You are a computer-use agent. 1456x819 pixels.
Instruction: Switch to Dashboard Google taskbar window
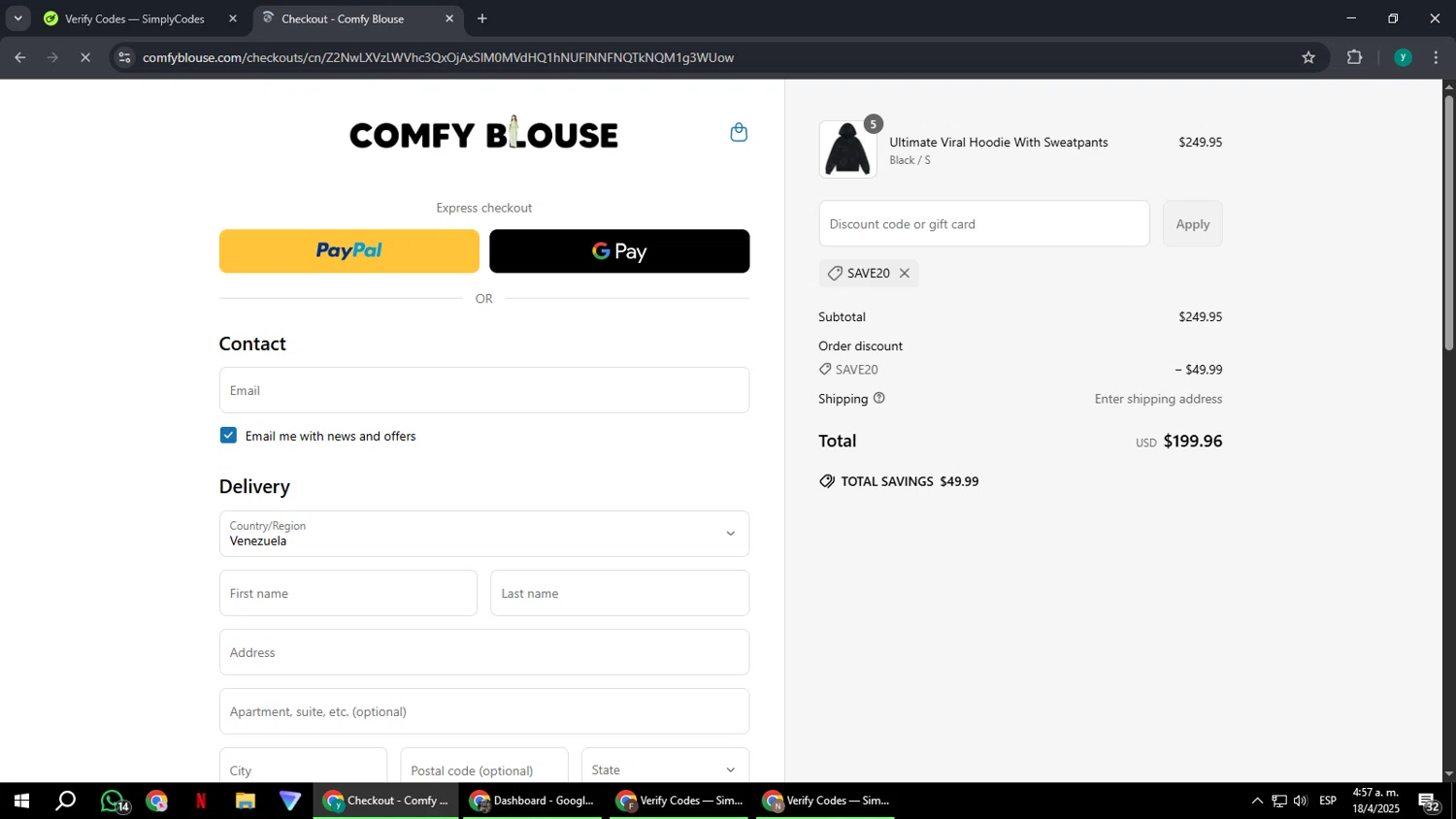pos(532,801)
